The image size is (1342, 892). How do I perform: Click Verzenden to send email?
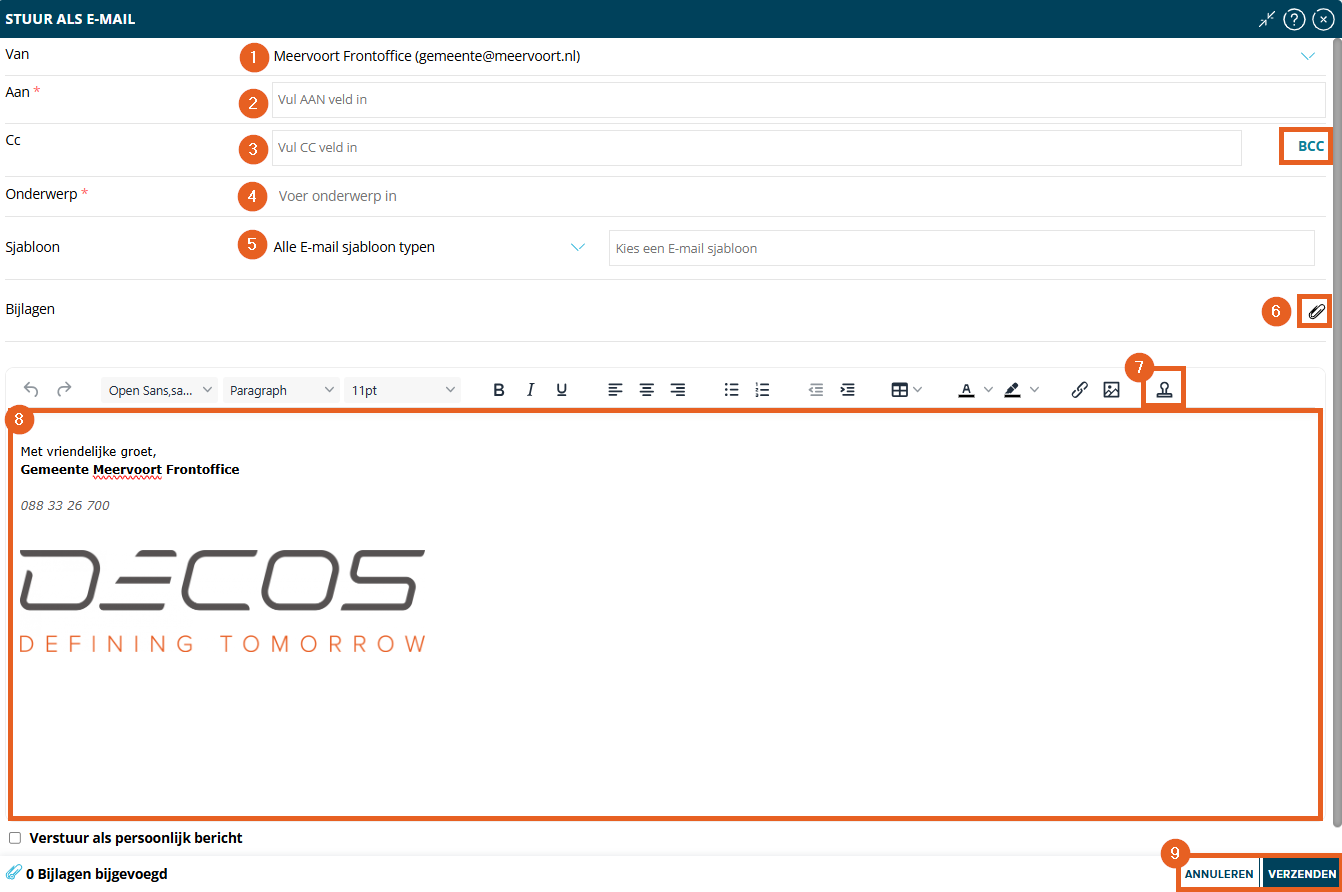point(1301,874)
